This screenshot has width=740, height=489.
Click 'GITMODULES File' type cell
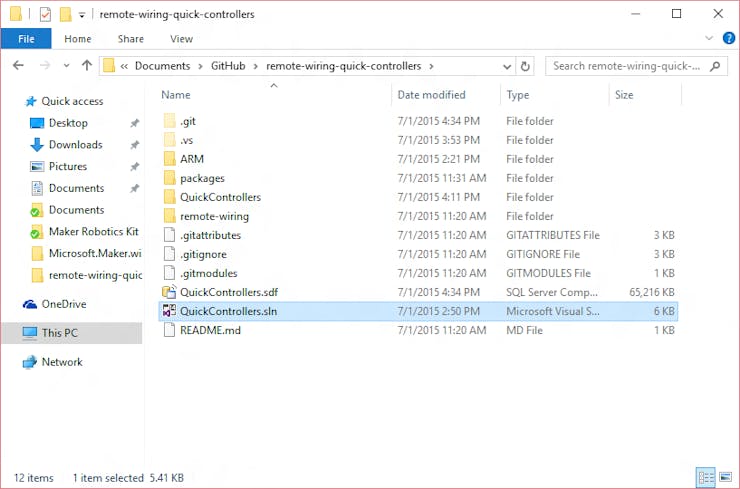548,273
